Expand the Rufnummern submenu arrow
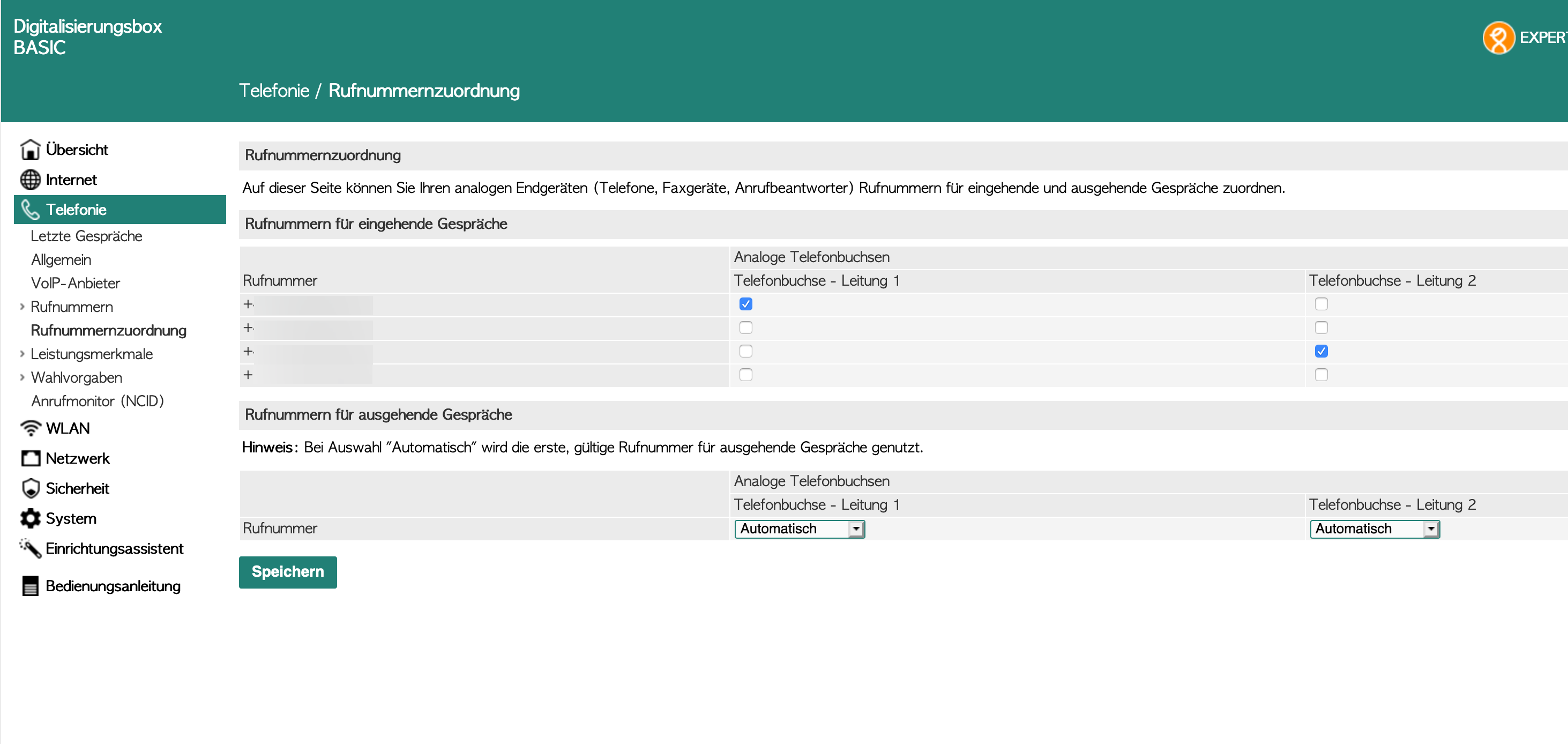The height and width of the screenshot is (744, 1568). (23, 307)
